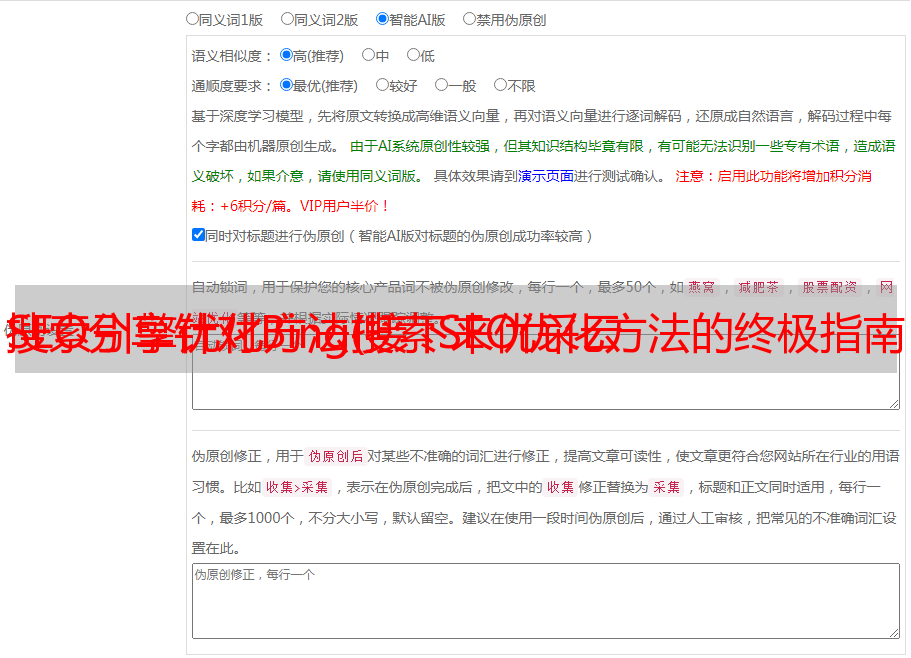
Task: Select the 智能AI版 radio button
Action: pos(382,18)
